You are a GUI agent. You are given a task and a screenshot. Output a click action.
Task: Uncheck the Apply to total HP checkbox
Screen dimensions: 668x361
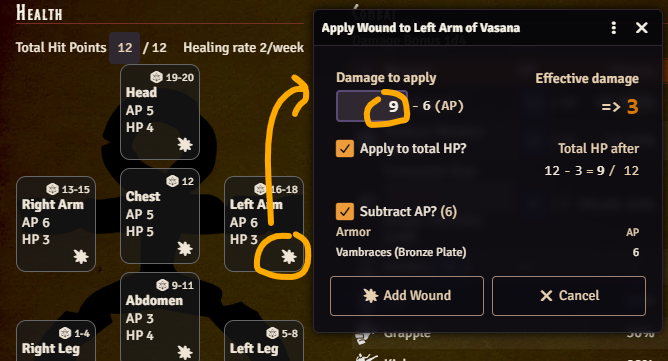(x=345, y=149)
